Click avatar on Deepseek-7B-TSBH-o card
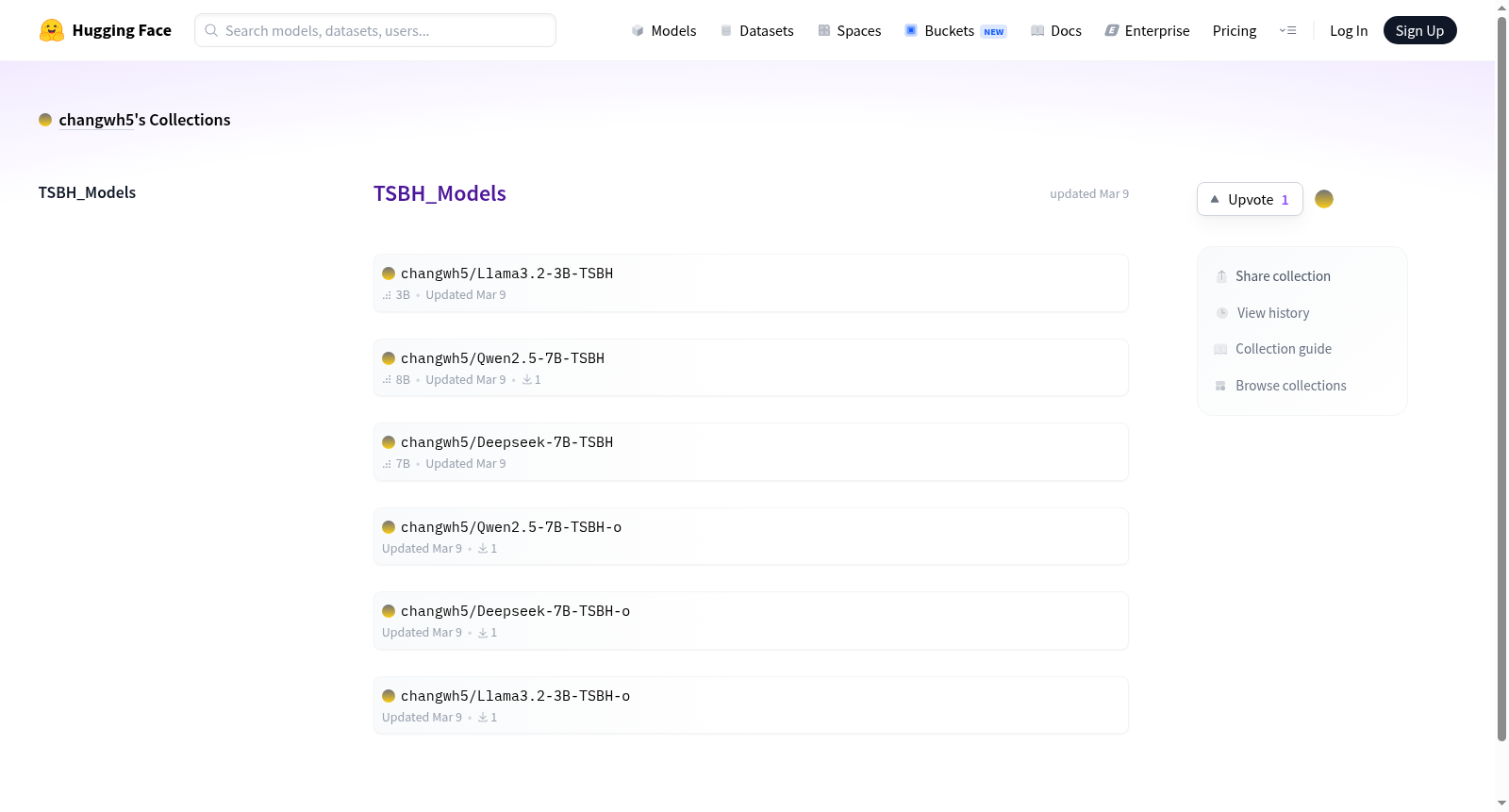The image size is (1509, 812). tap(389, 611)
